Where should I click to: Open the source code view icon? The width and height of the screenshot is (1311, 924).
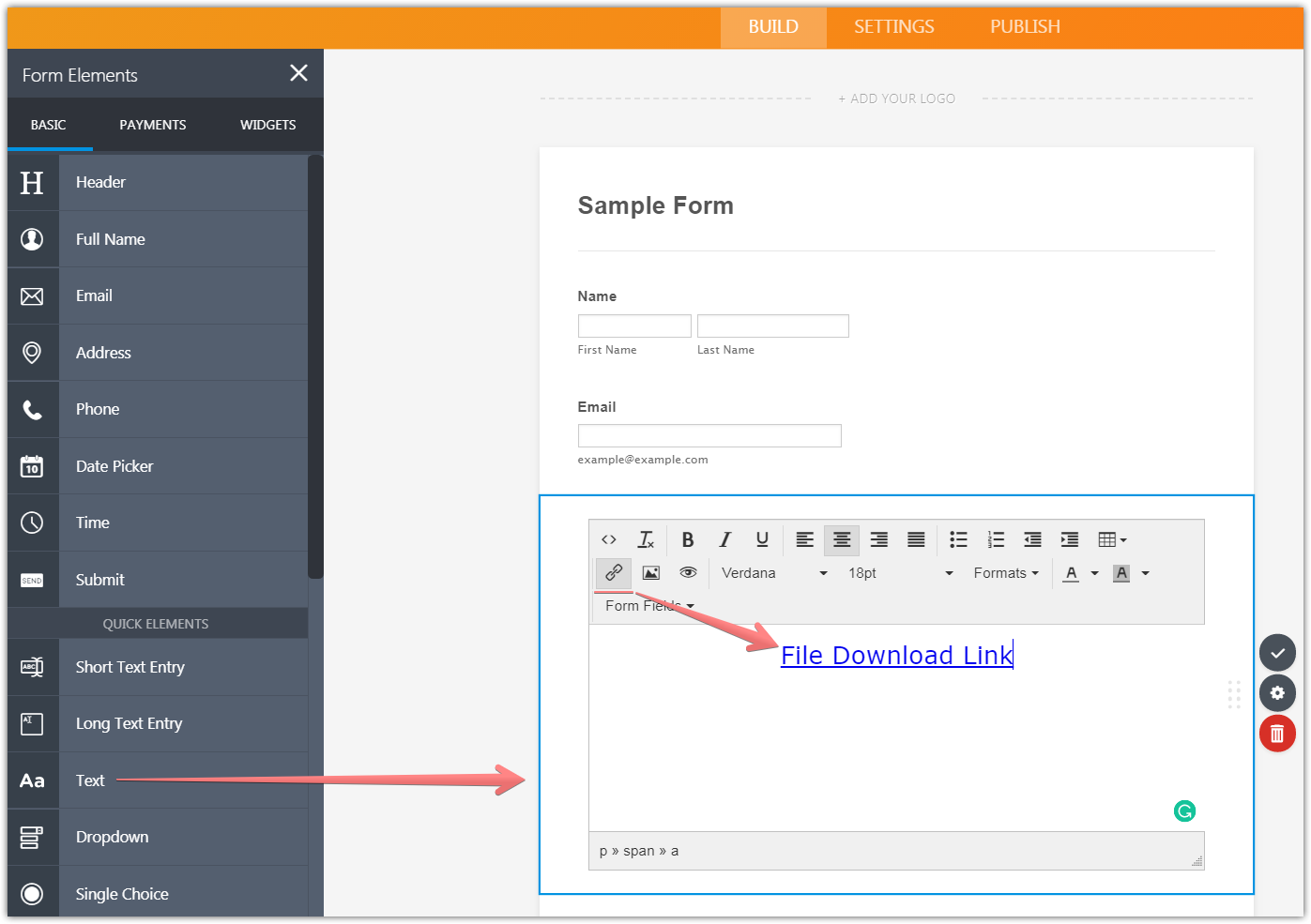click(609, 539)
